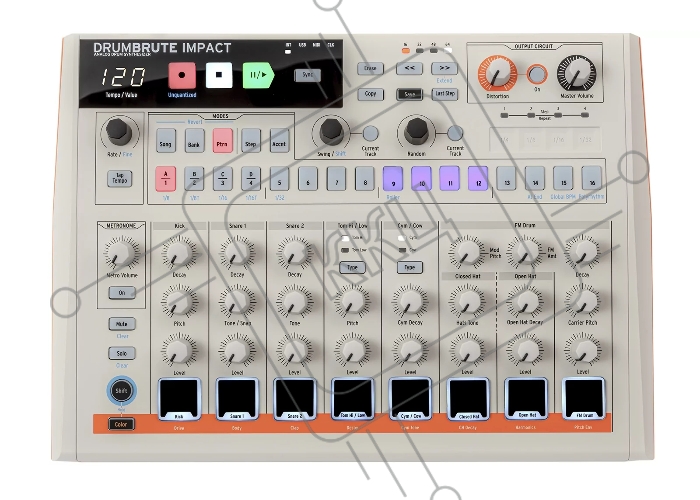Click the Open Hat Decay knob
The image size is (700, 500).
click(525, 301)
